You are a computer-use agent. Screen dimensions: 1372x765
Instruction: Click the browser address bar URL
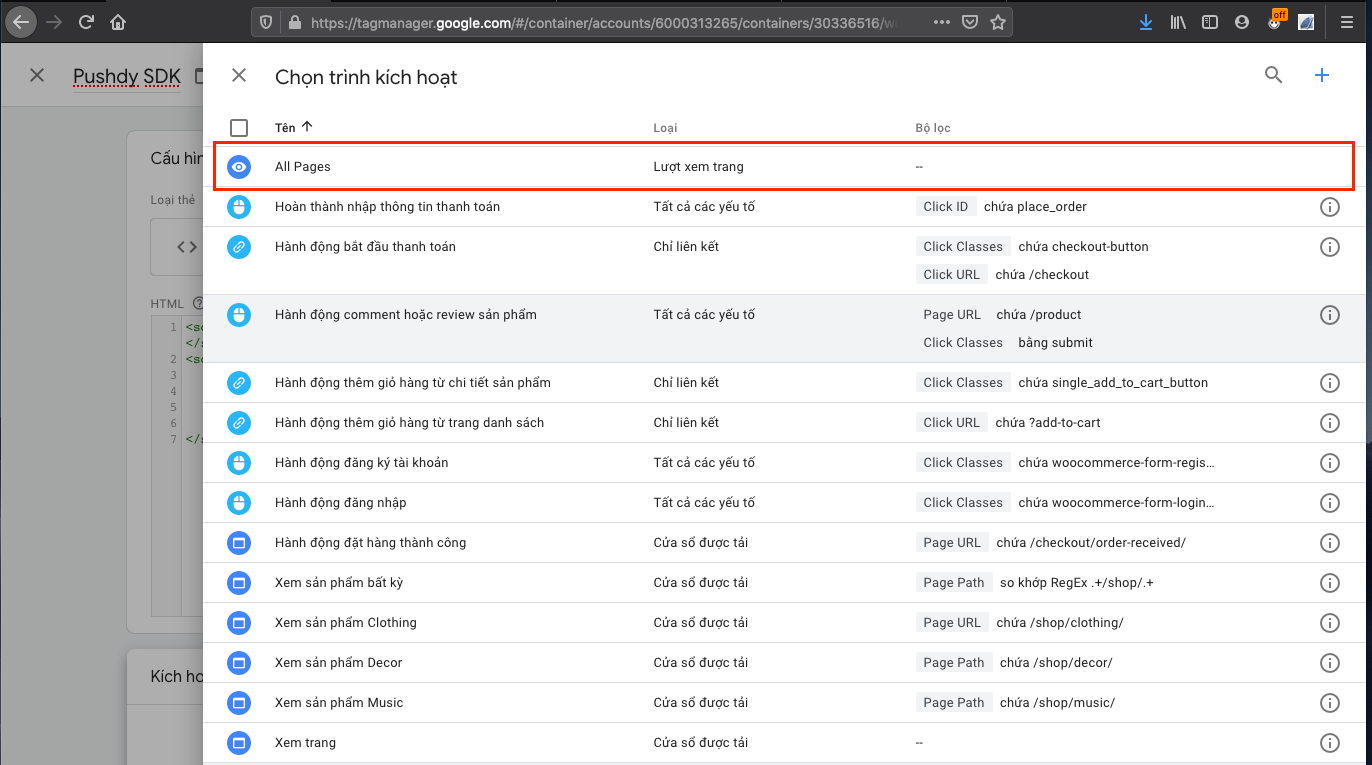tap(600, 22)
